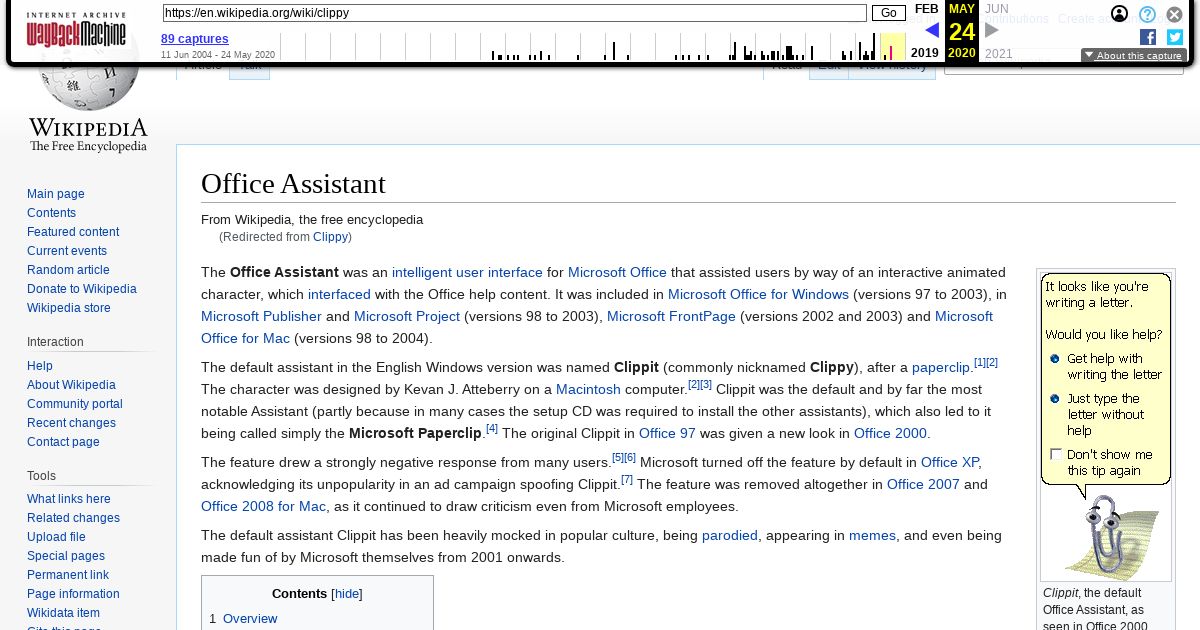Go to Overview section in contents
The height and width of the screenshot is (630, 1200).
click(x=250, y=619)
